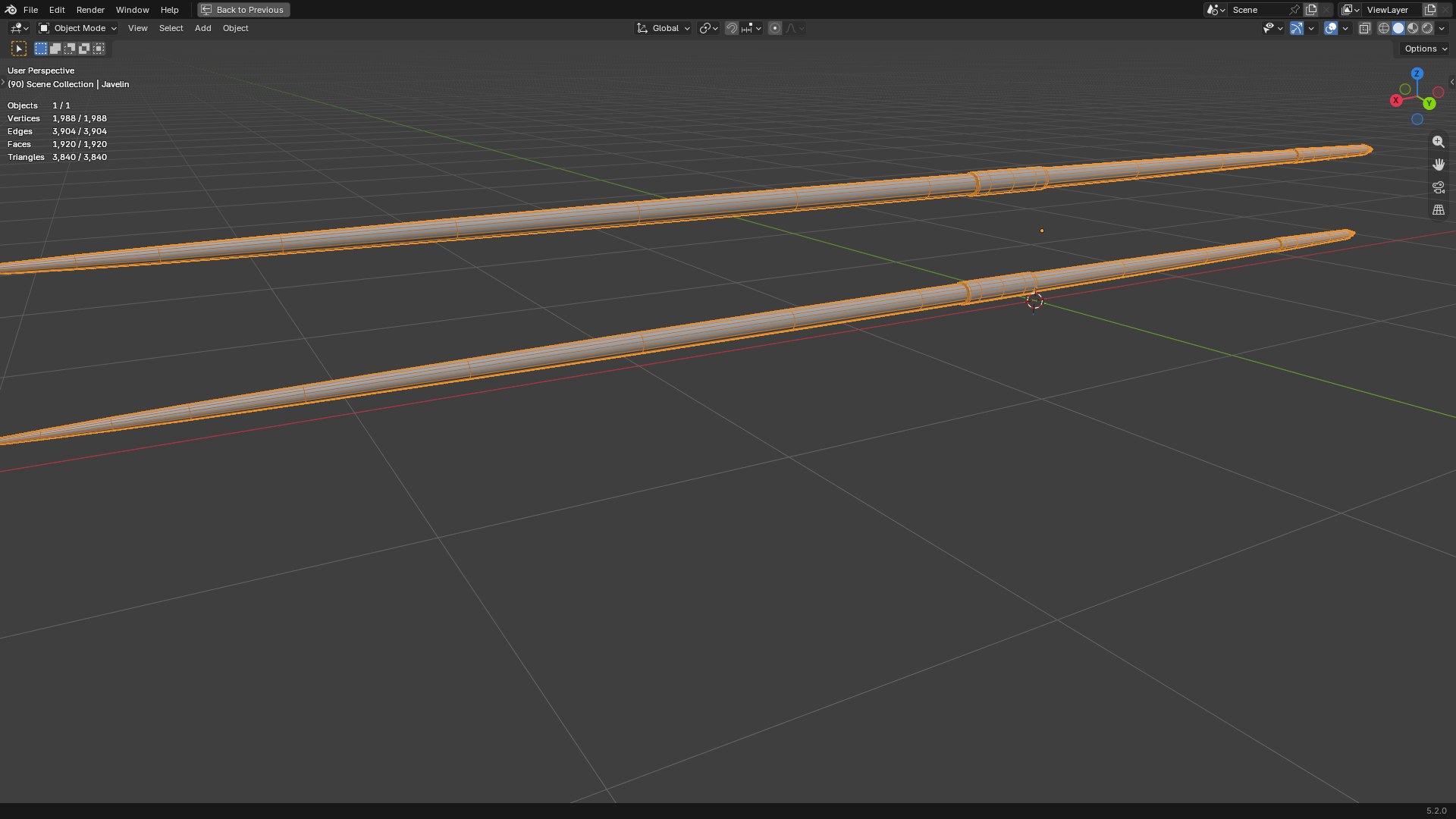1456x819 pixels.
Task: Open the transform pivot point dropdown
Action: tap(708, 28)
